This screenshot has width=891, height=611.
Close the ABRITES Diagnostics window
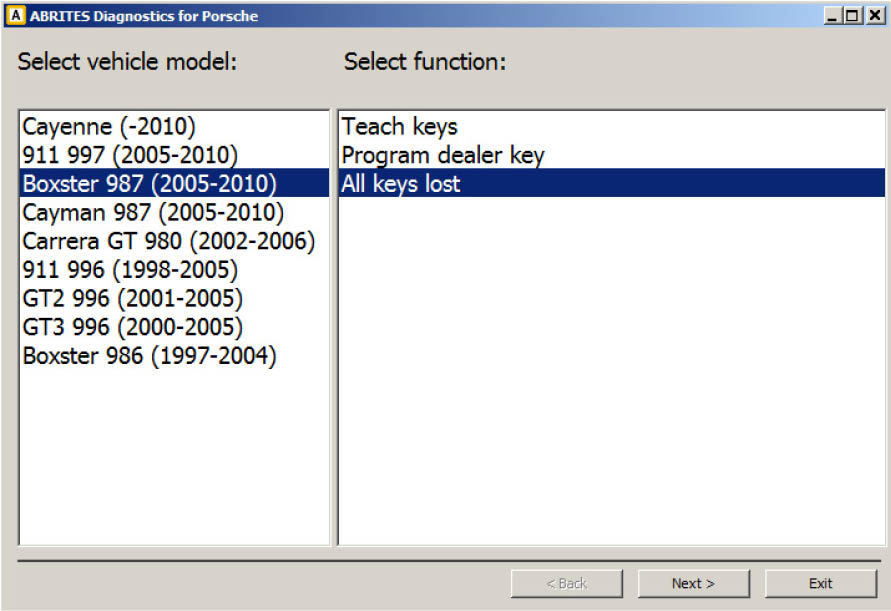click(x=872, y=16)
